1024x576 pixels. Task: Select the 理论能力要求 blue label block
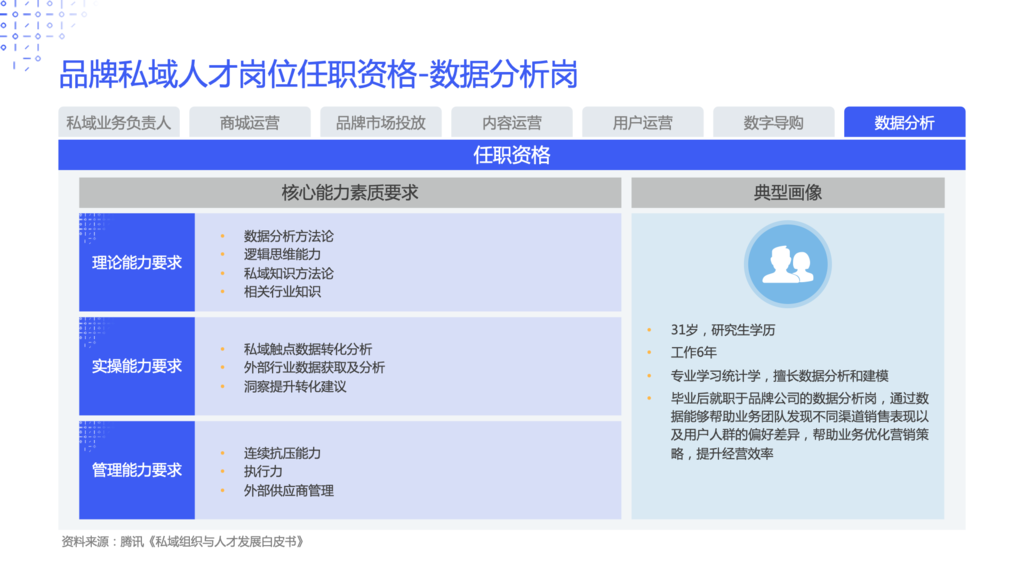tap(137, 263)
